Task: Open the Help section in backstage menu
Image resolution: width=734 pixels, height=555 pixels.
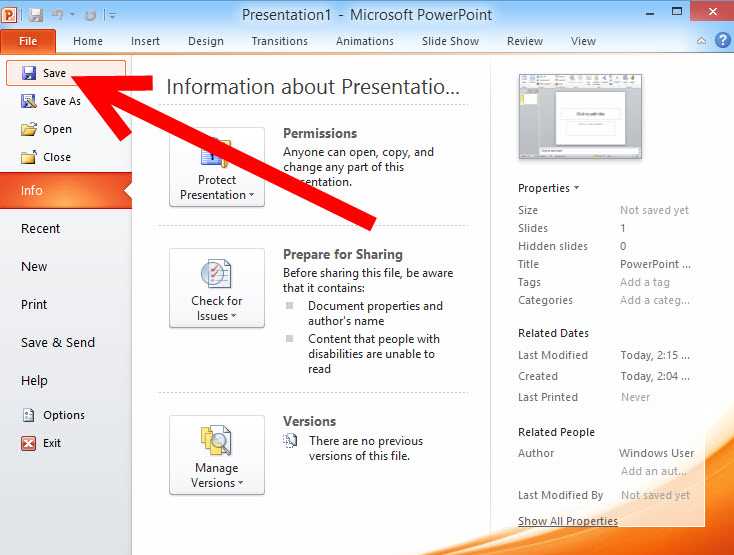Action: 34,380
